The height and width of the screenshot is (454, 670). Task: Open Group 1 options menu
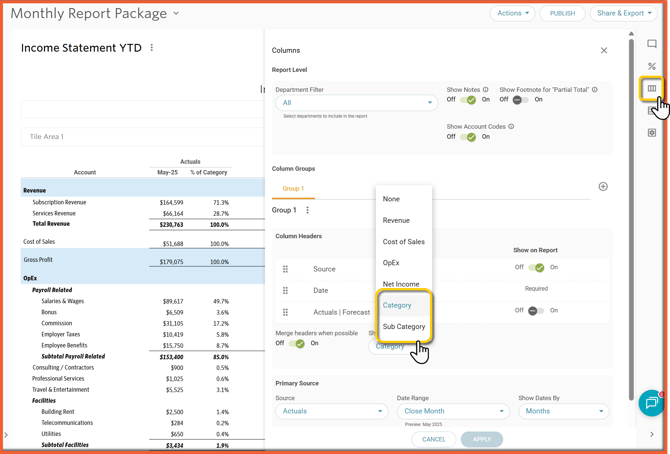308,210
